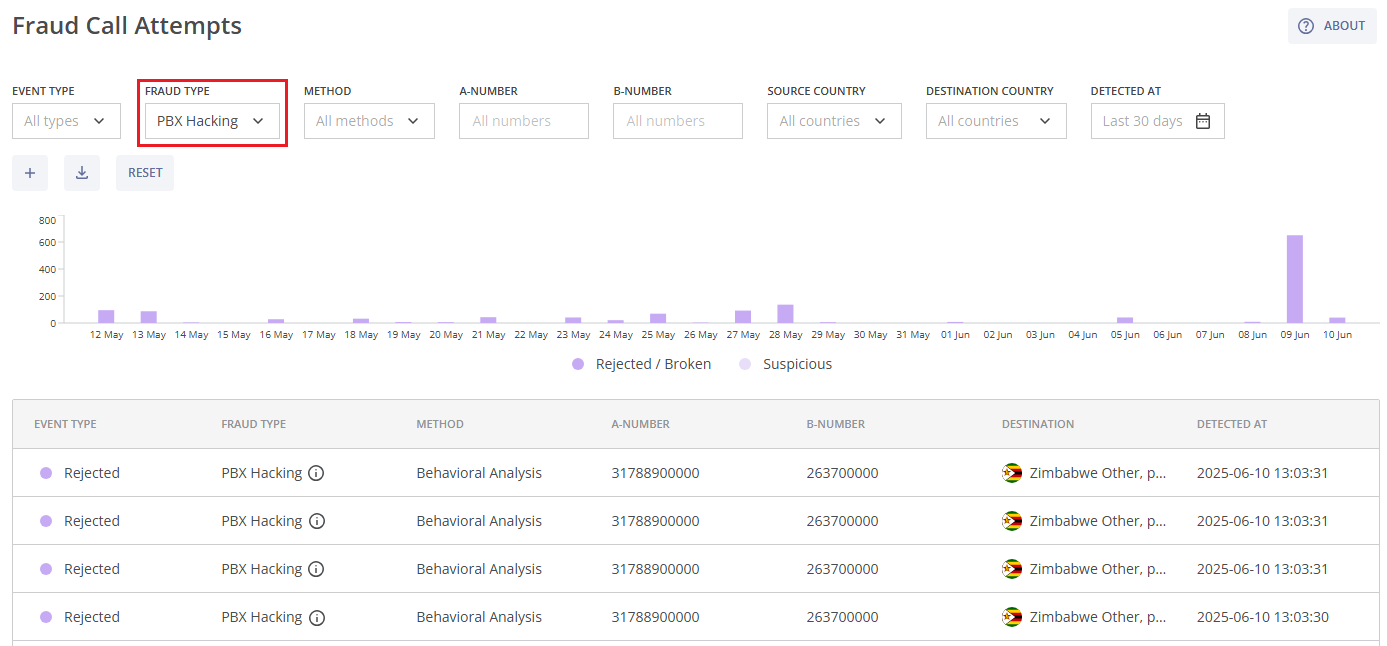1387x646 pixels.
Task: Open the Method dropdown showing All methods
Action: click(x=369, y=120)
